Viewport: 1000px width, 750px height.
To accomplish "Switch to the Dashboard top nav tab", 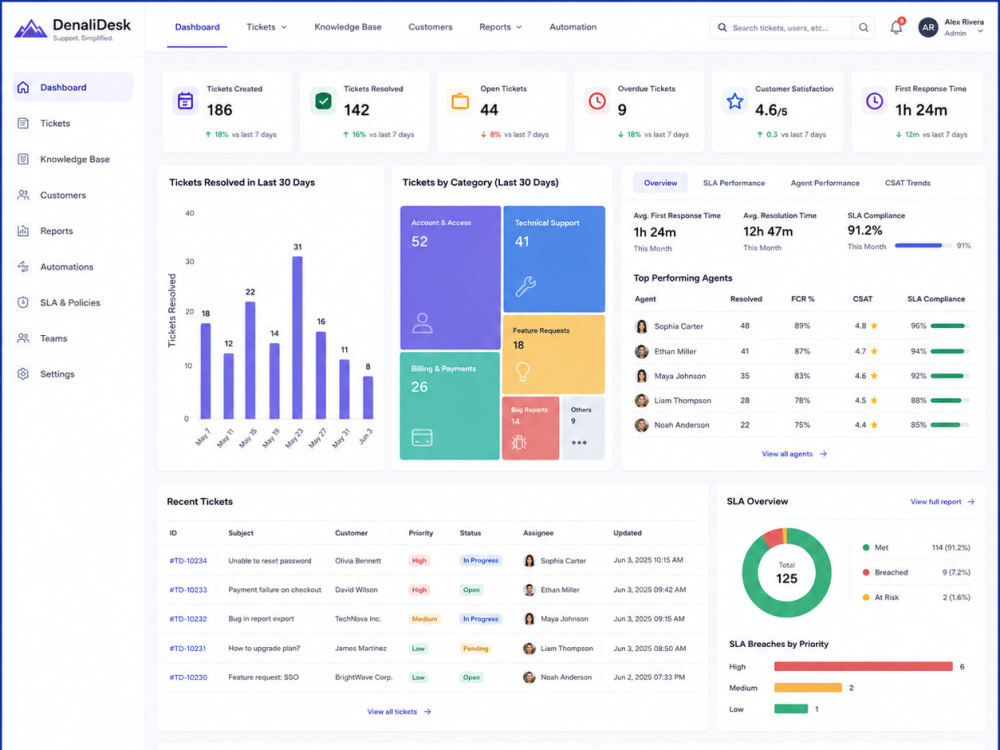I will [197, 27].
